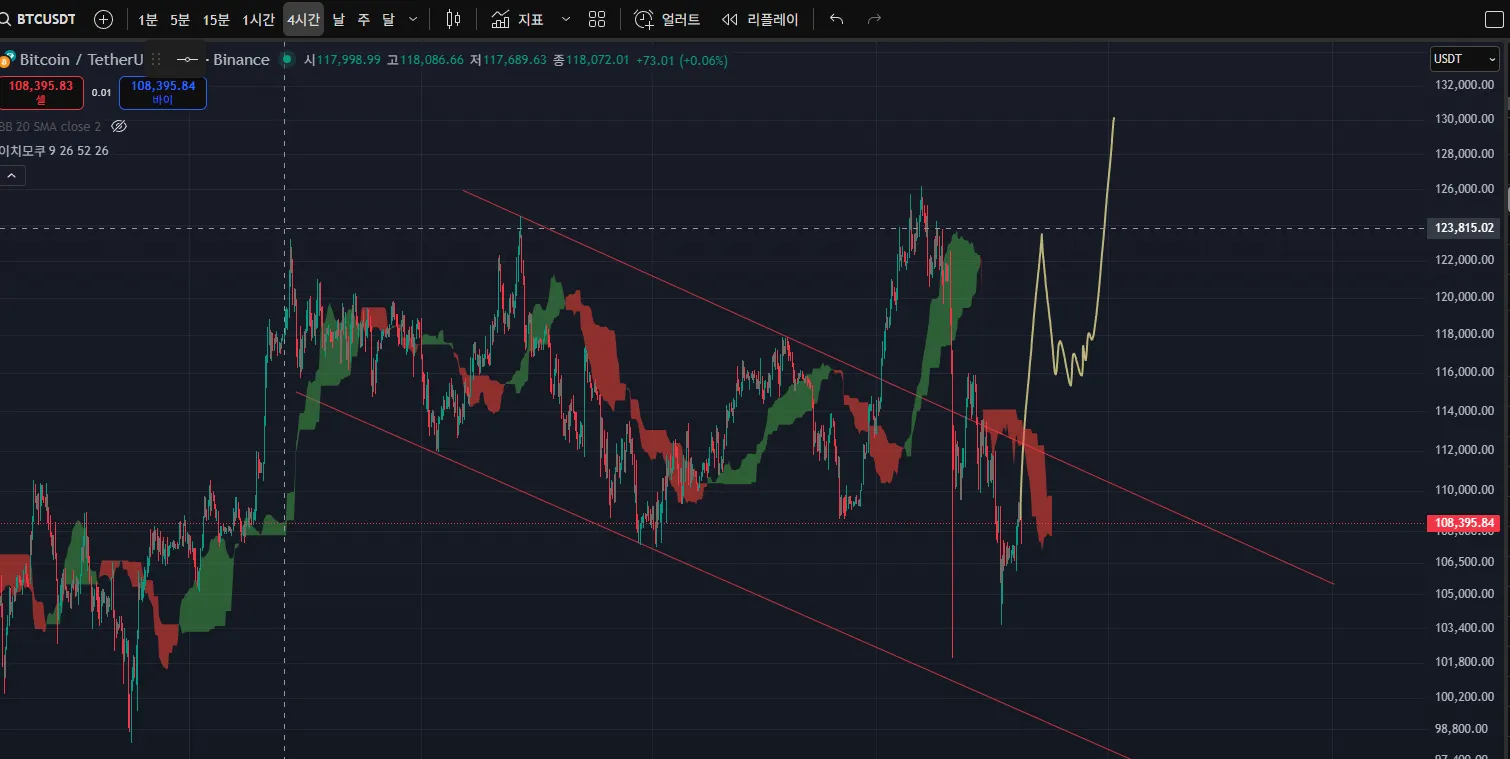Viewport: 1510px width, 759px height.
Task: Switch to the 1시간 timeframe
Action: point(258,19)
